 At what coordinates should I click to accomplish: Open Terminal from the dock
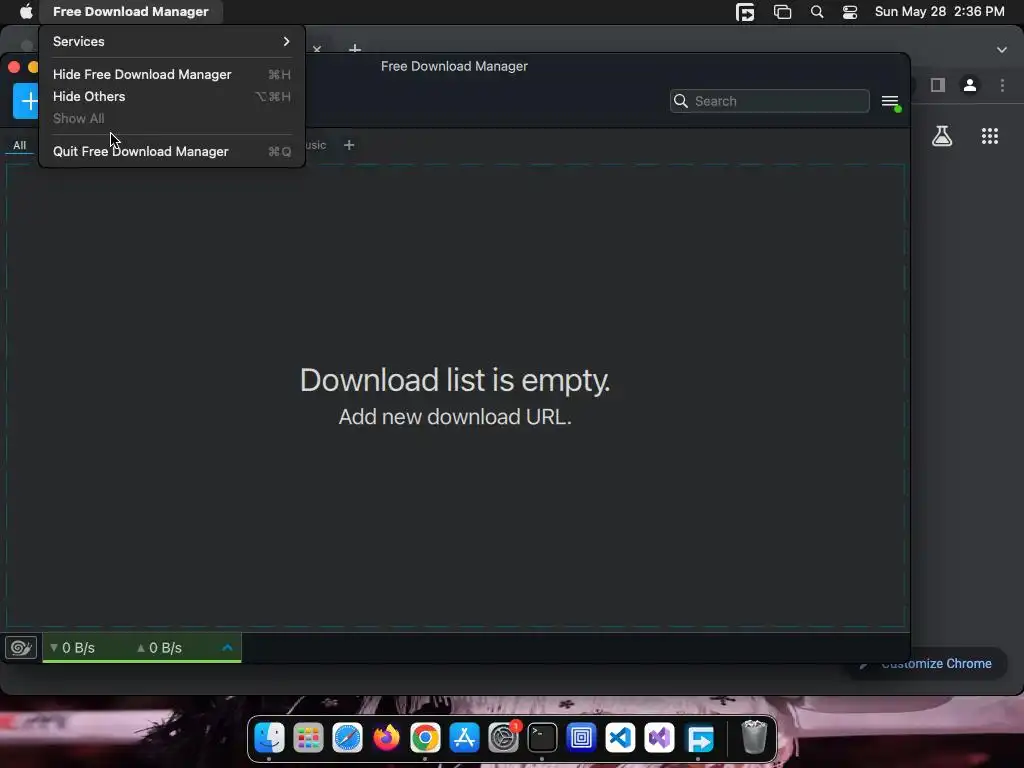pos(542,738)
